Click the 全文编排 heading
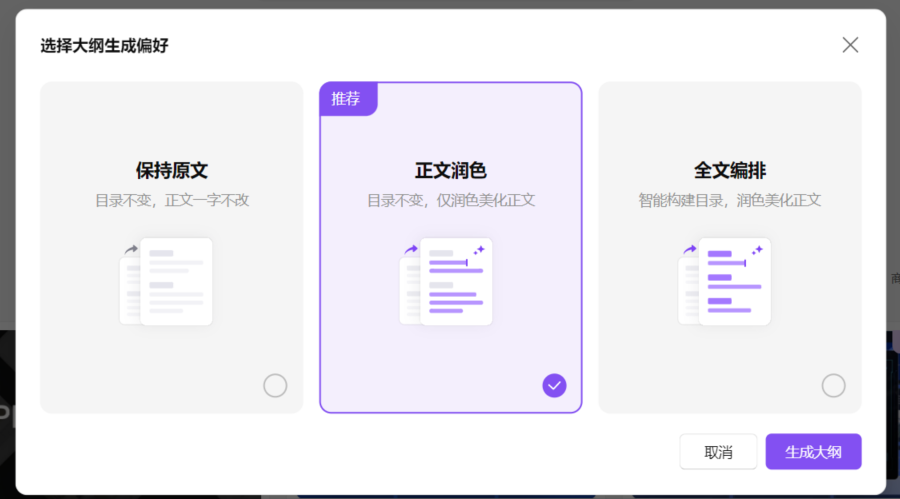 coord(730,171)
